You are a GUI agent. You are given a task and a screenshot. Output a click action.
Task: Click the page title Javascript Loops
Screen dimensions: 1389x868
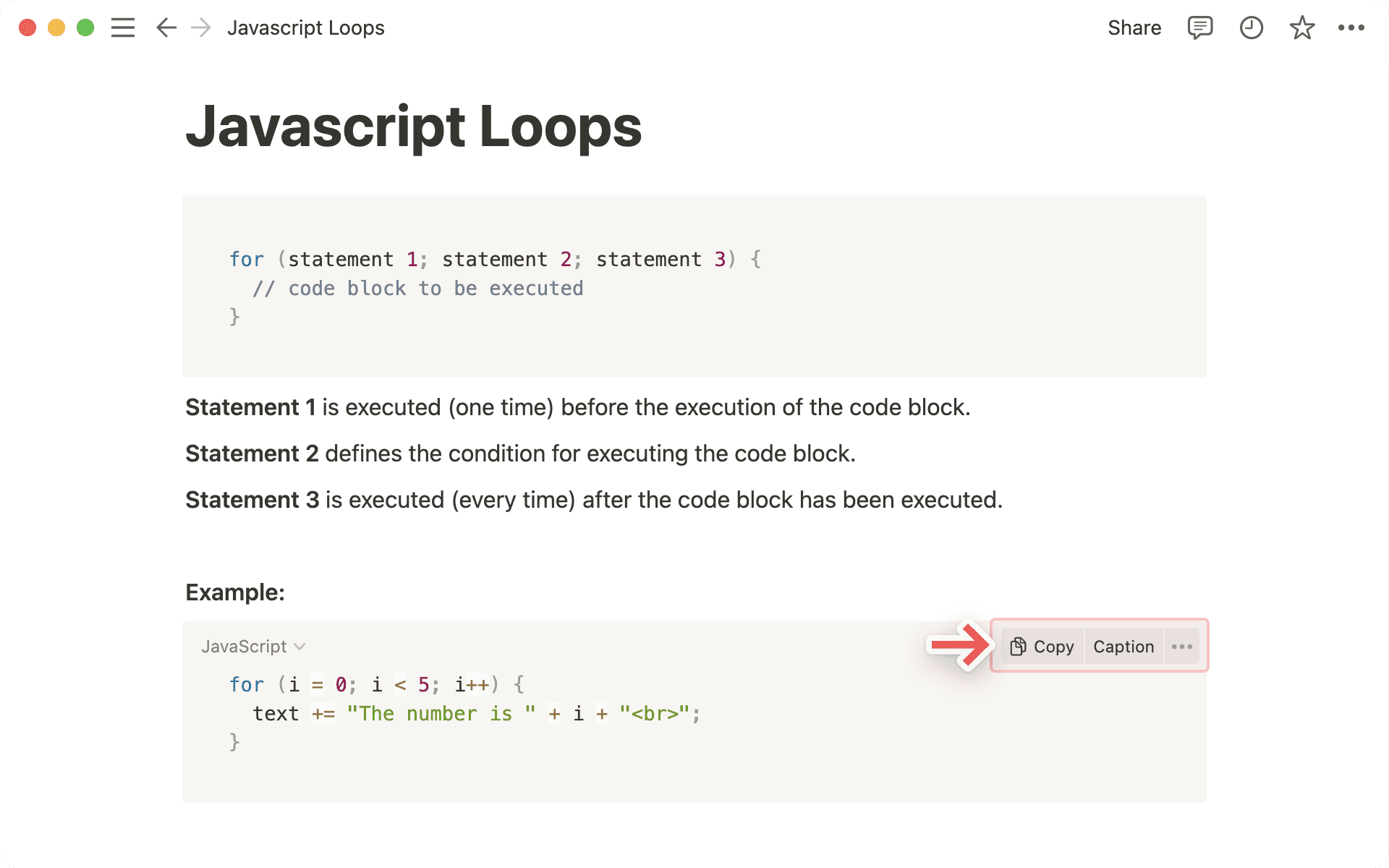click(x=413, y=127)
